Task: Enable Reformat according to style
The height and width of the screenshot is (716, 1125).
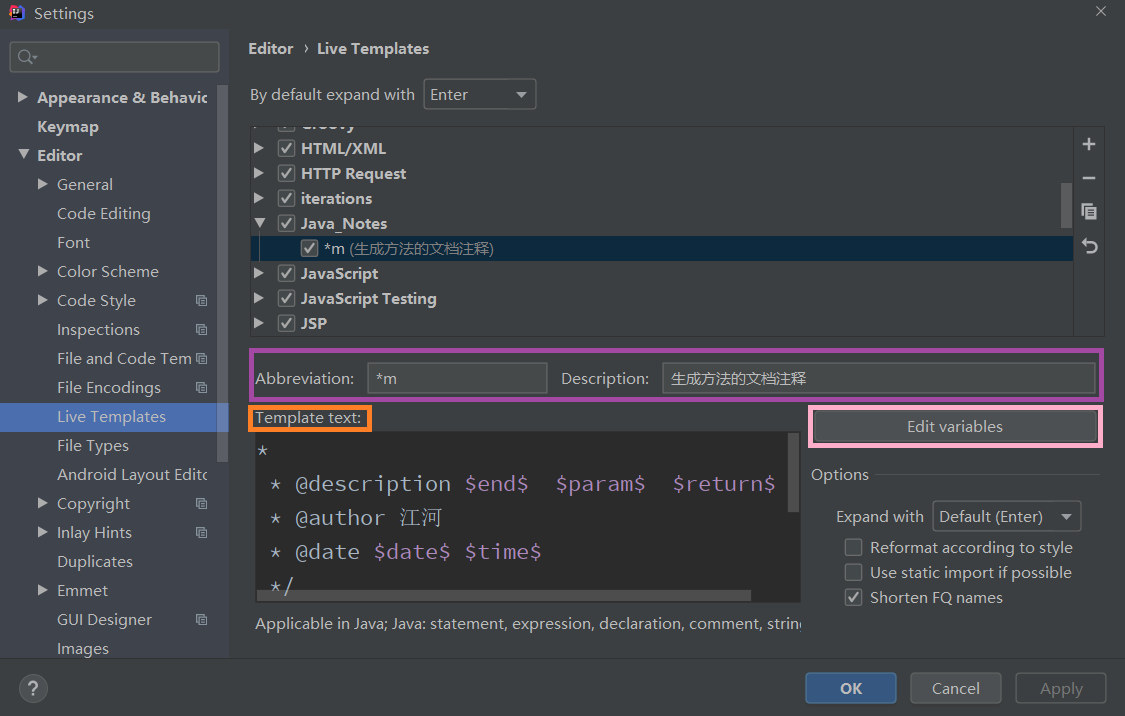Action: point(853,547)
